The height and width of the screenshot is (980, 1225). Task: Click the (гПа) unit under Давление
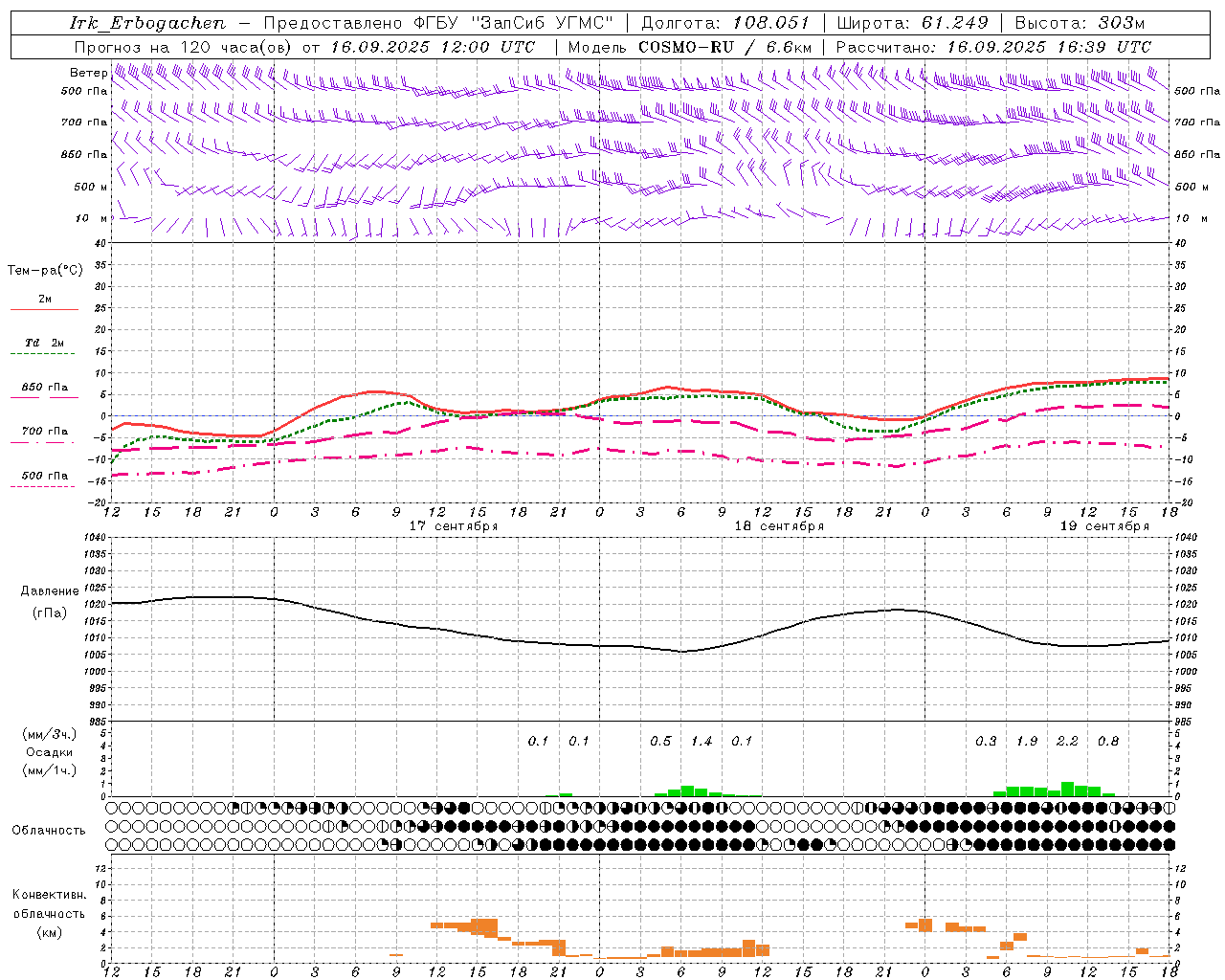[x=50, y=612]
